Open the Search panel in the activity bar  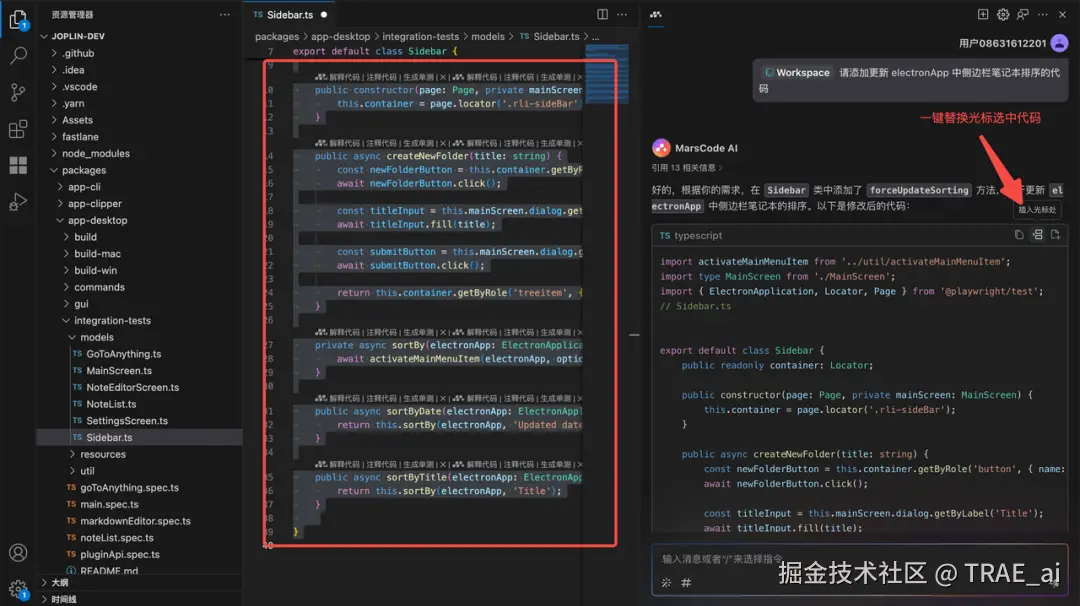[x=18, y=56]
